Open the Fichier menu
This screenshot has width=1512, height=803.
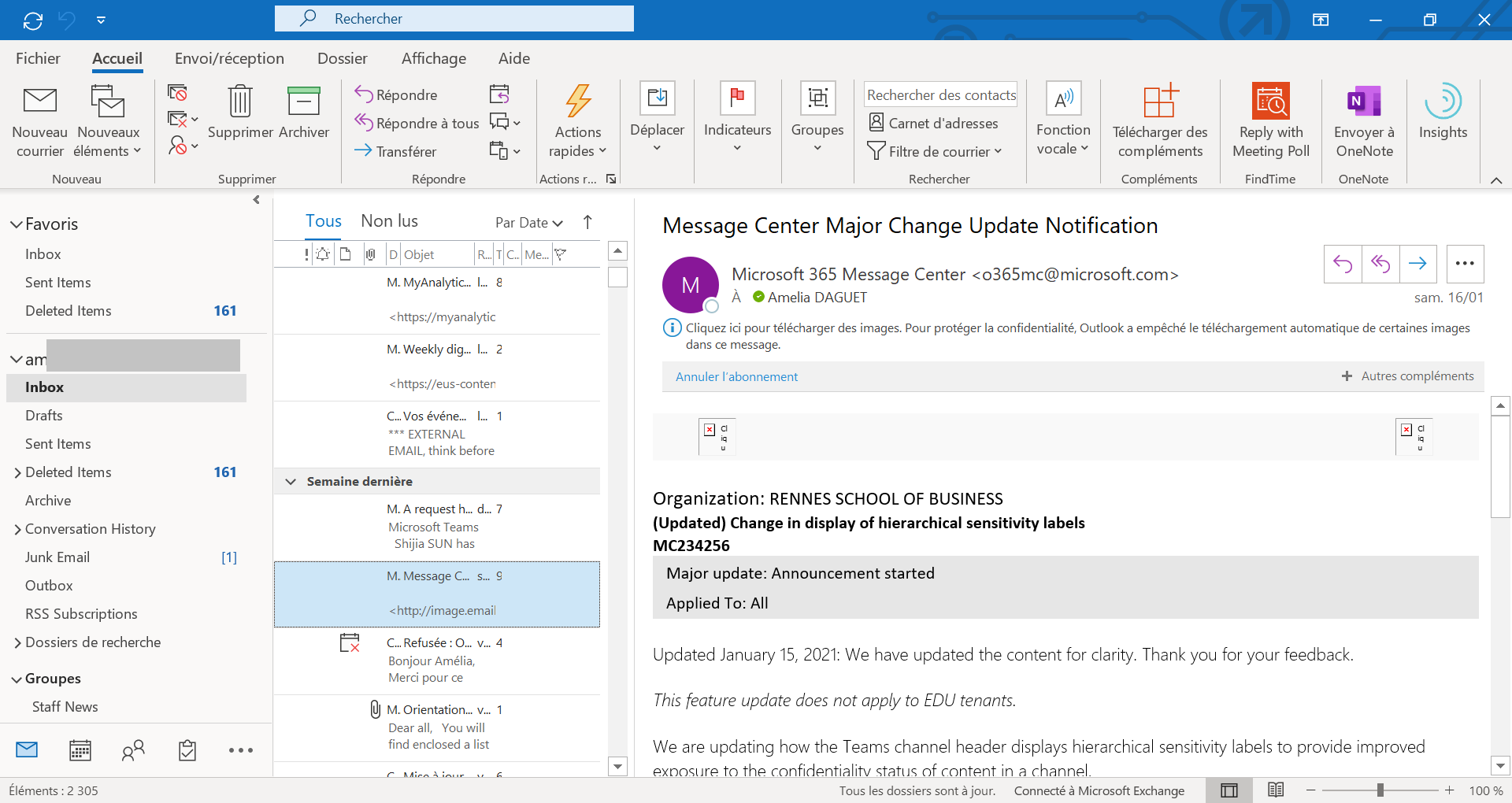[37, 57]
